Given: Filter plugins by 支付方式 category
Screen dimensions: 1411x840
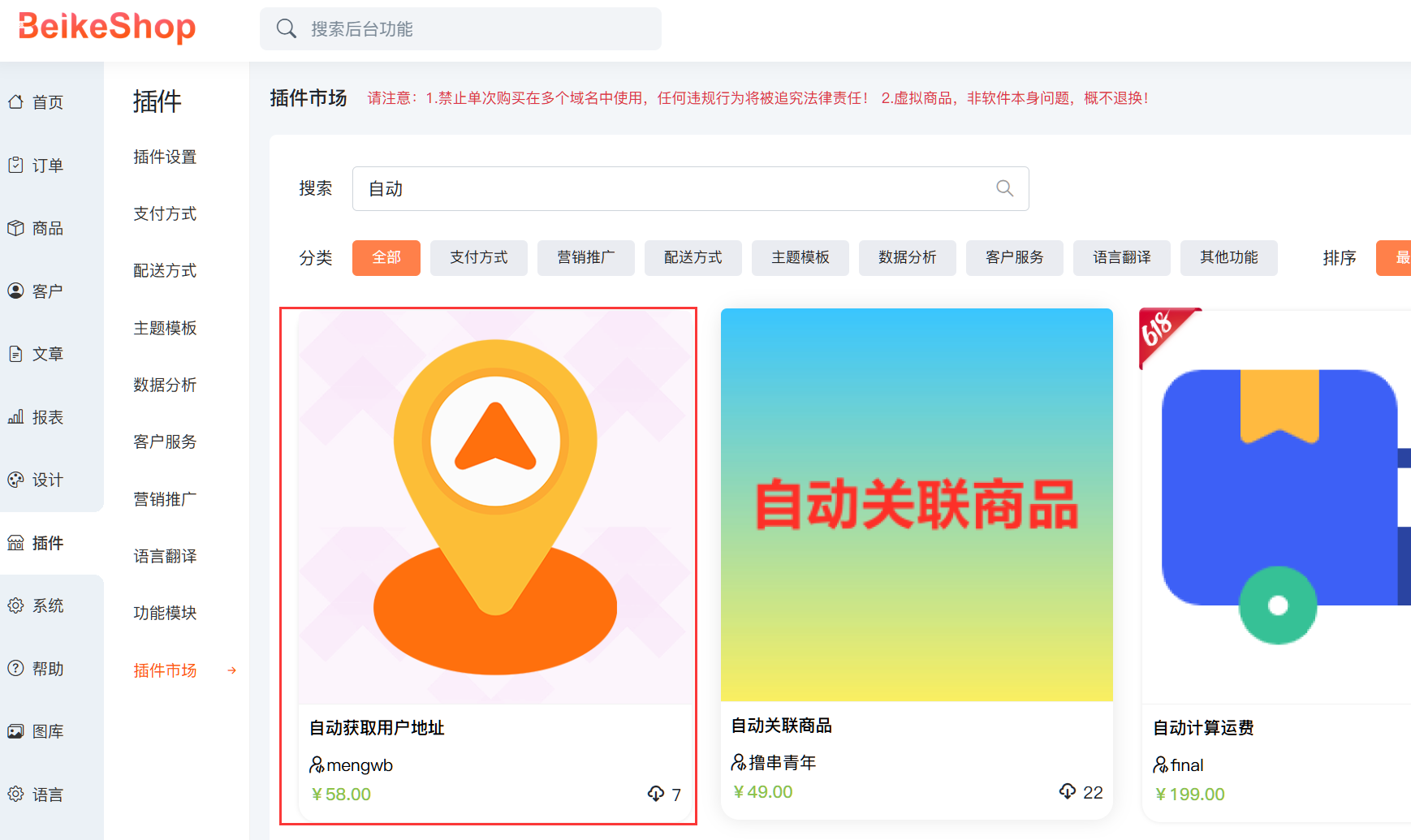Looking at the screenshot, I should coord(478,257).
